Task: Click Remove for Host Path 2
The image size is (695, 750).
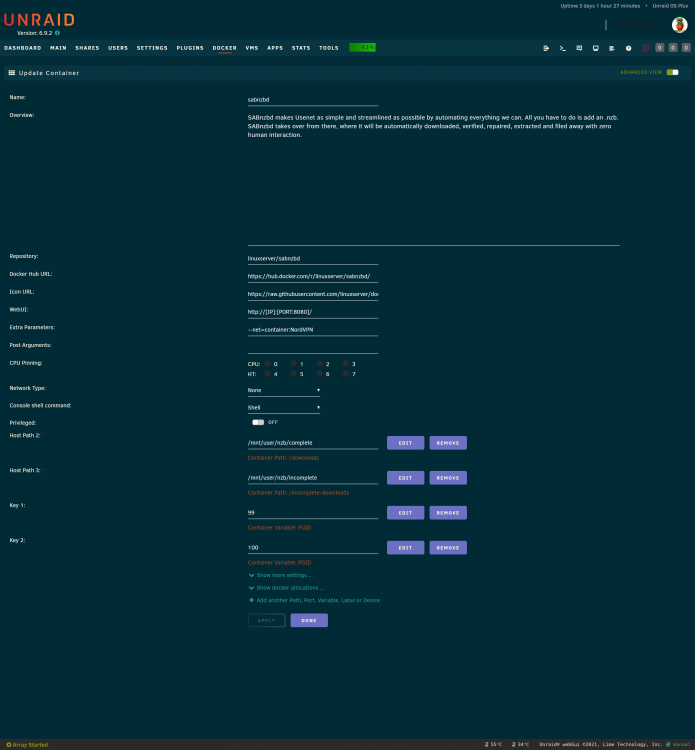Action: (x=448, y=443)
